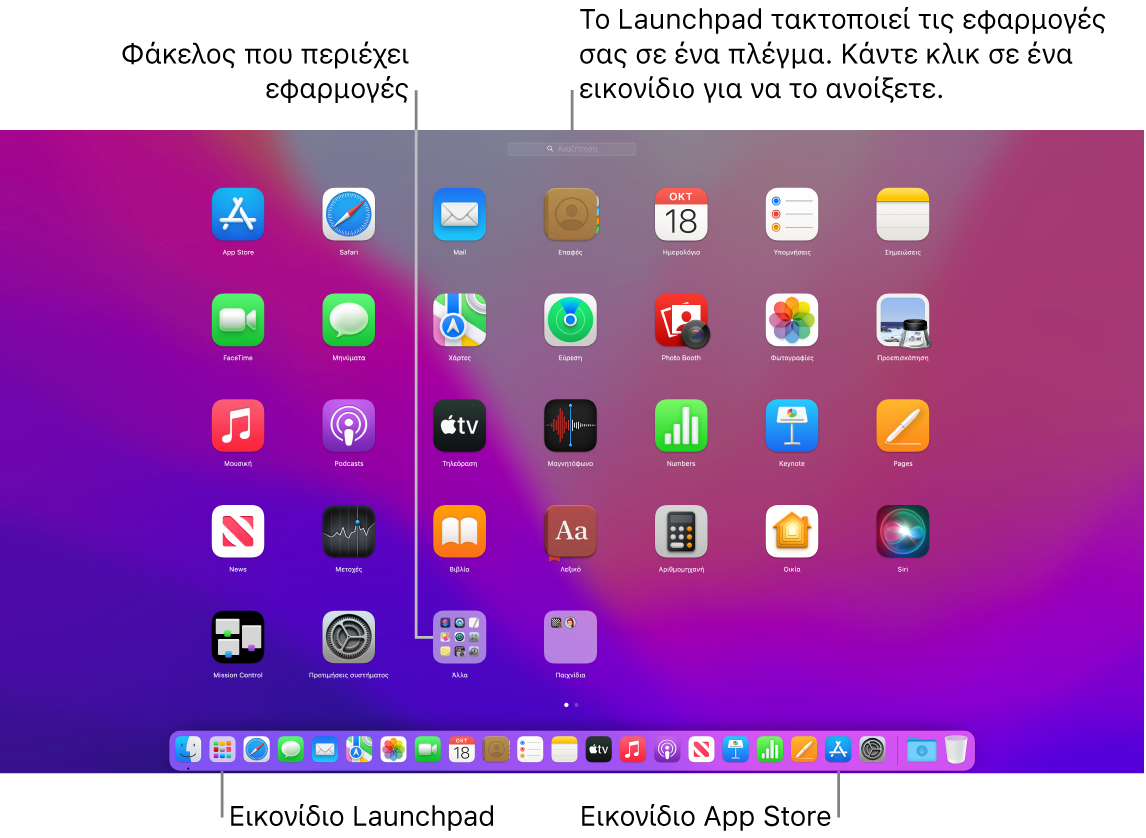Launch Μαγνητόφωνο (Voice Memos) app
The width and height of the screenshot is (1146, 838).
coord(570,425)
